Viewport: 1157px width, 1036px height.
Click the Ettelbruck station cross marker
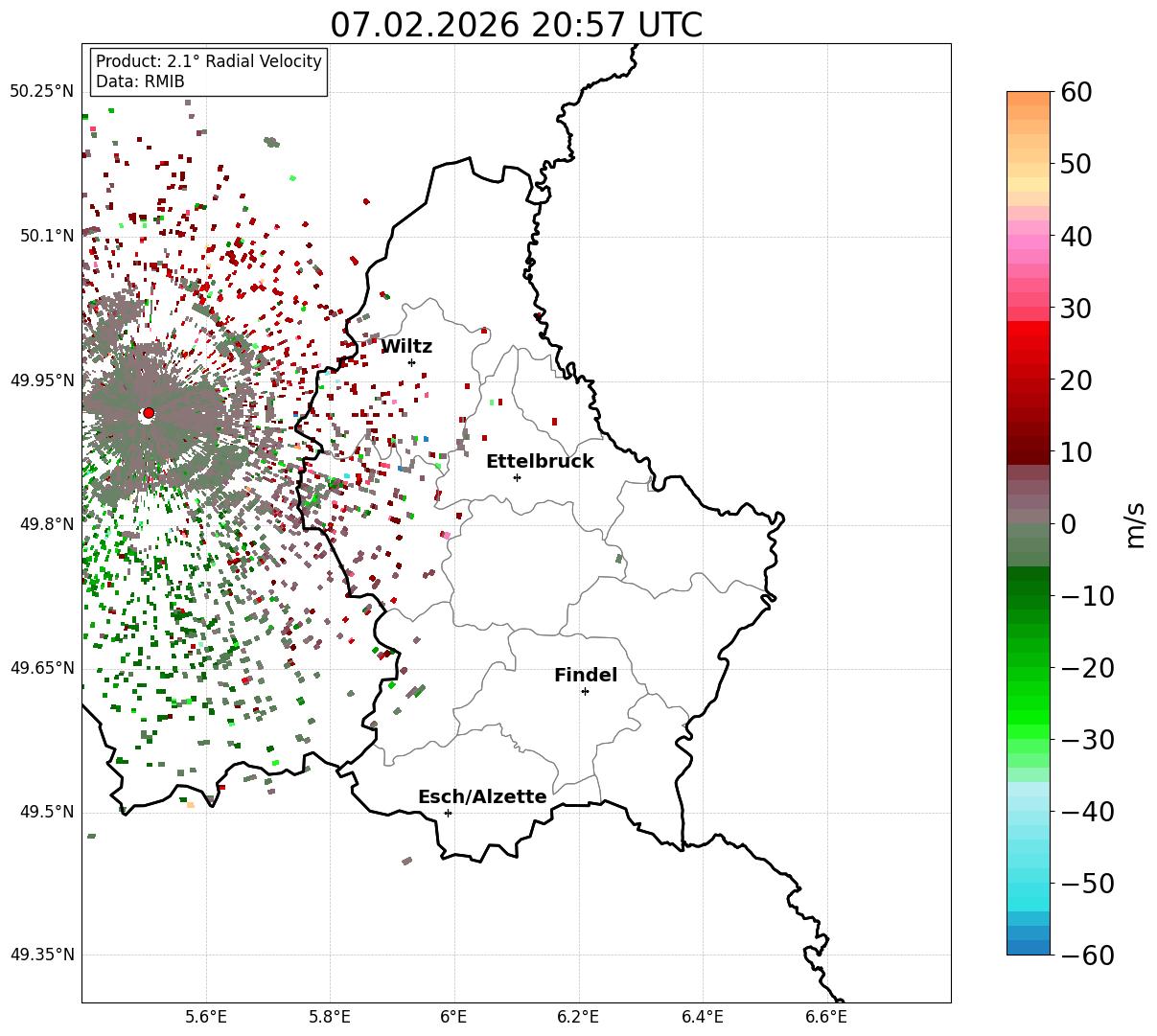pos(518,477)
